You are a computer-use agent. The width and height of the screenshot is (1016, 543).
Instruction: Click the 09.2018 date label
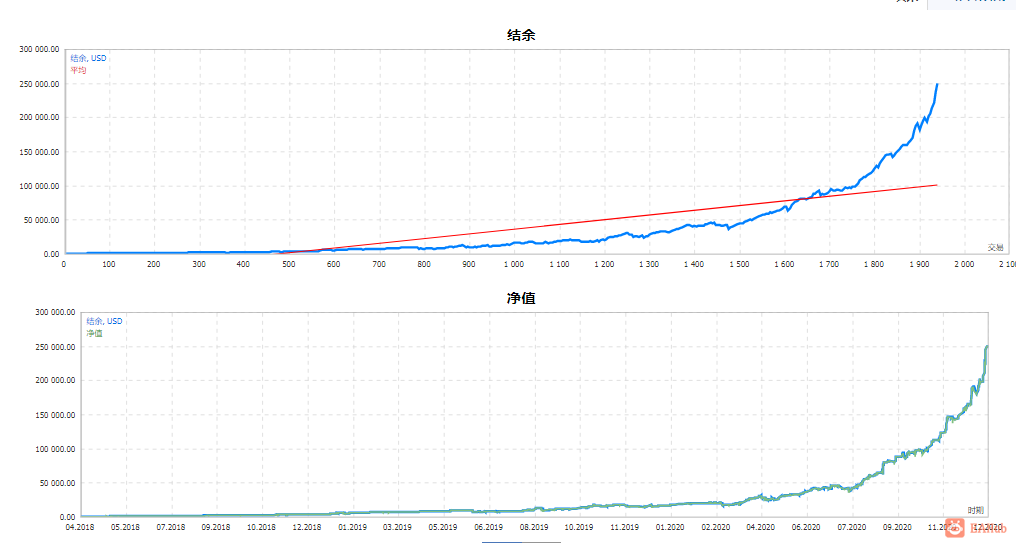pyautogui.click(x=216, y=527)
